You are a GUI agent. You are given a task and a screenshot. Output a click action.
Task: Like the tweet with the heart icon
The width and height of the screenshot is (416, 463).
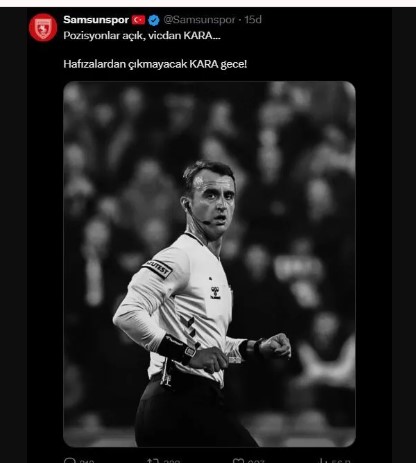click(238, 461)
